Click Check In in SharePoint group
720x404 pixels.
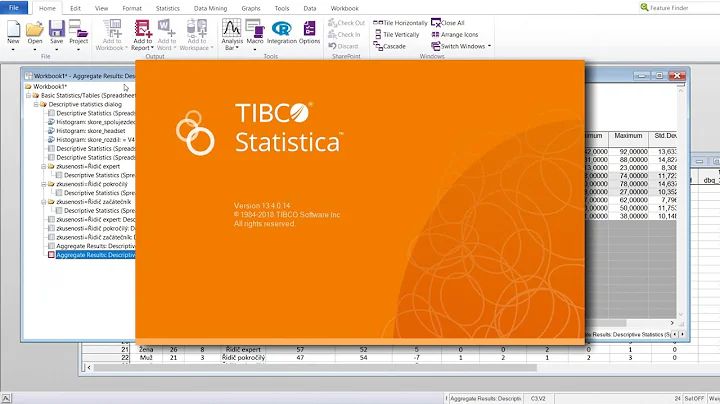[344, 34]
